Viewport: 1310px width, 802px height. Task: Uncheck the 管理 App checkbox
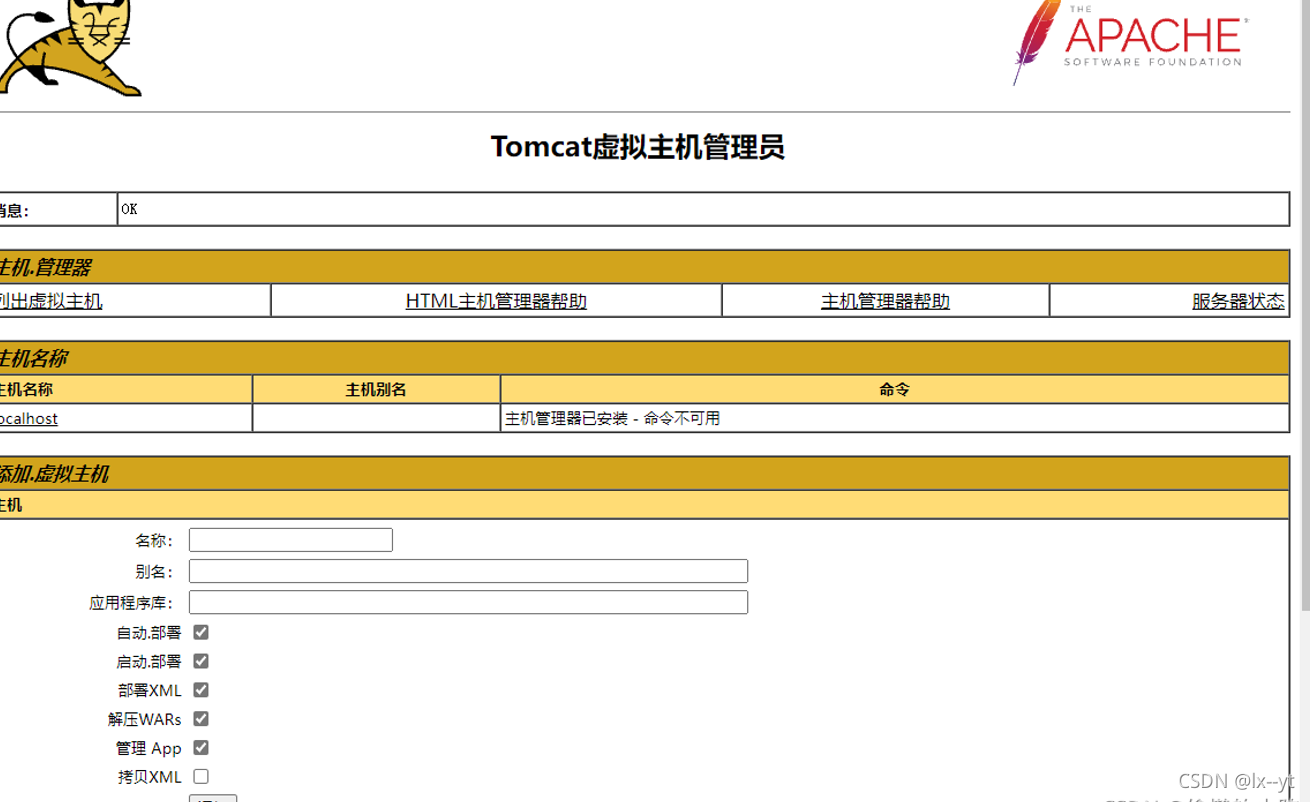201,747
